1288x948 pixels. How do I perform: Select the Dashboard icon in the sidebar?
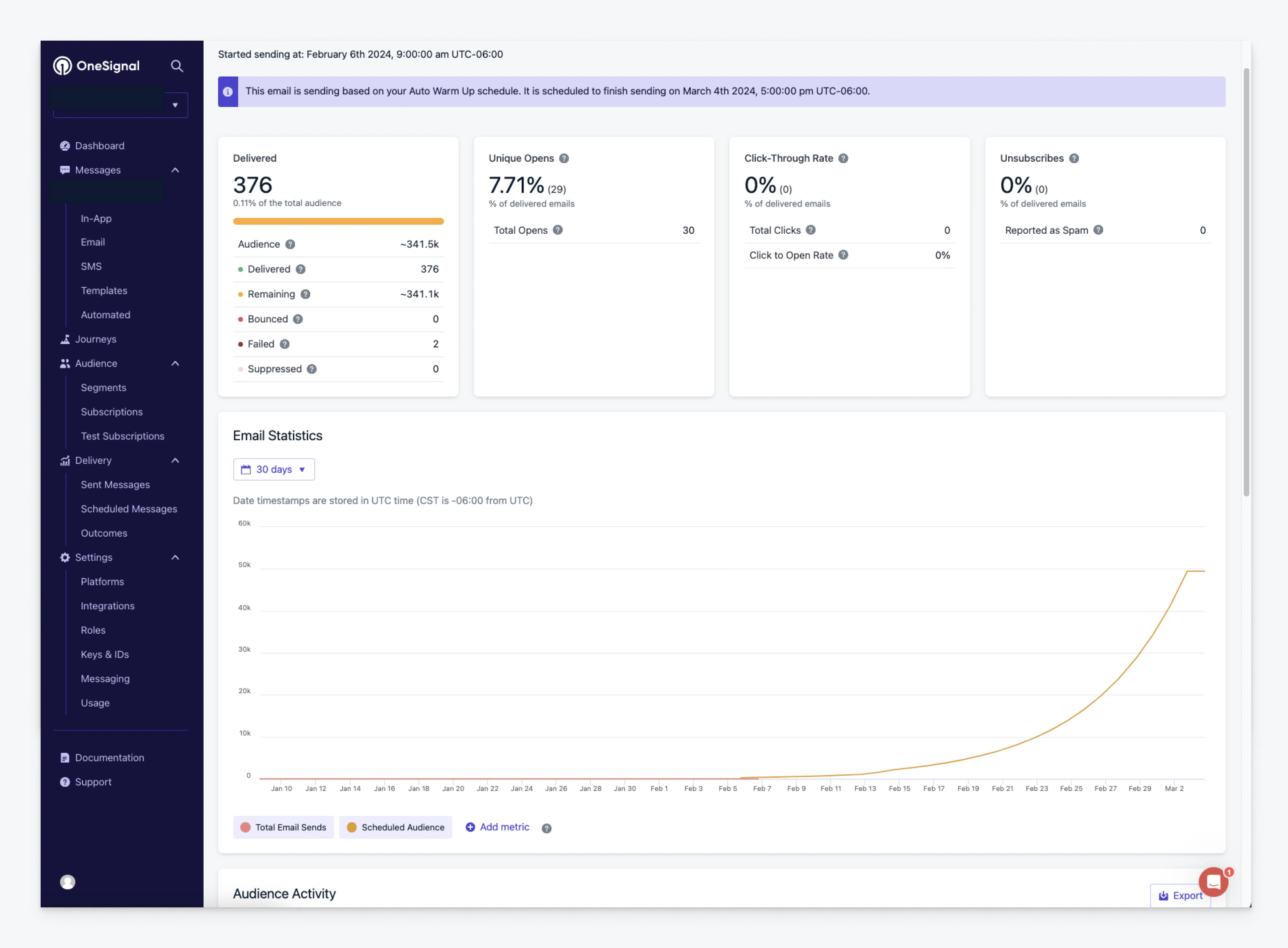point(65,145)
